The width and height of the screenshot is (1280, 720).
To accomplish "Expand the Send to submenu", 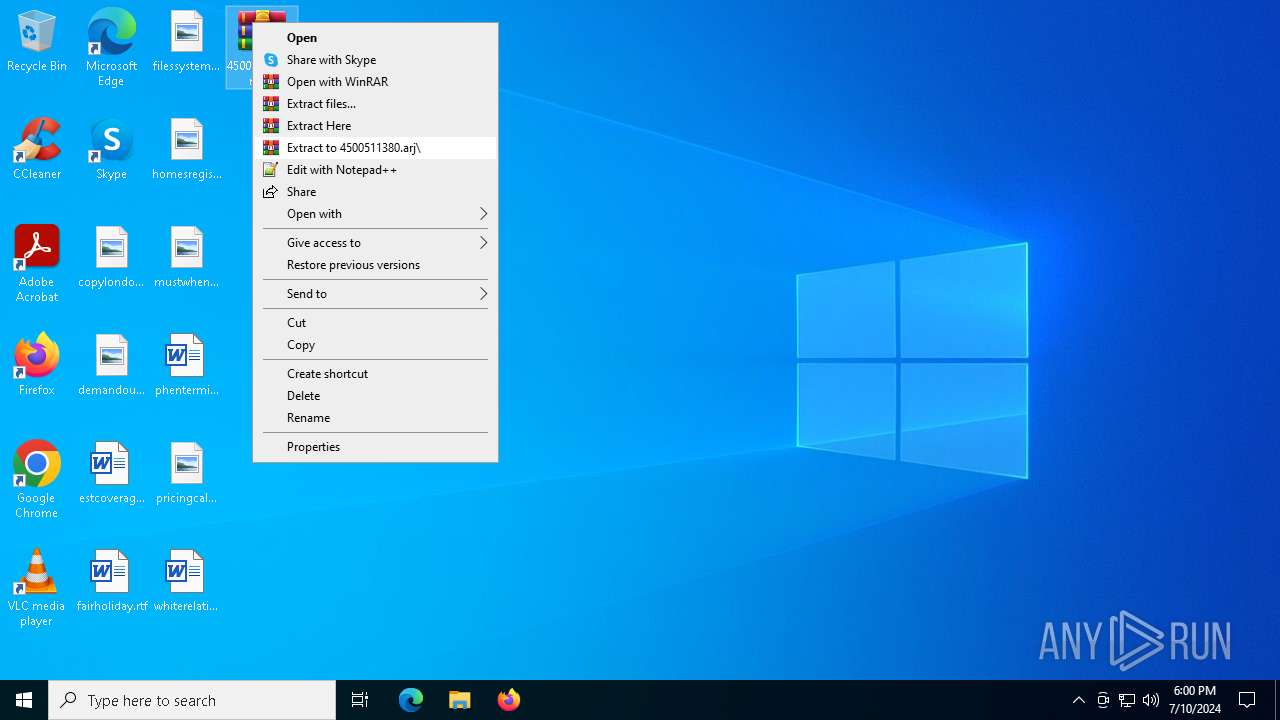I will (375, 294).
